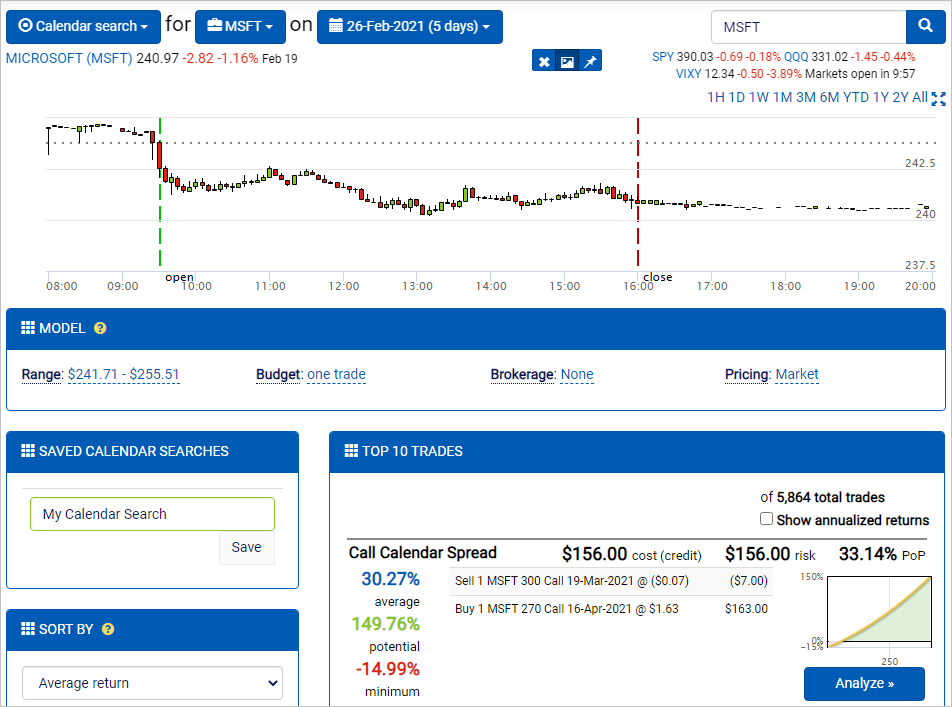Viewport: 952px width, 707px height.
Task: Click Save for the calendar search
Action: click(x=246, y=547)
